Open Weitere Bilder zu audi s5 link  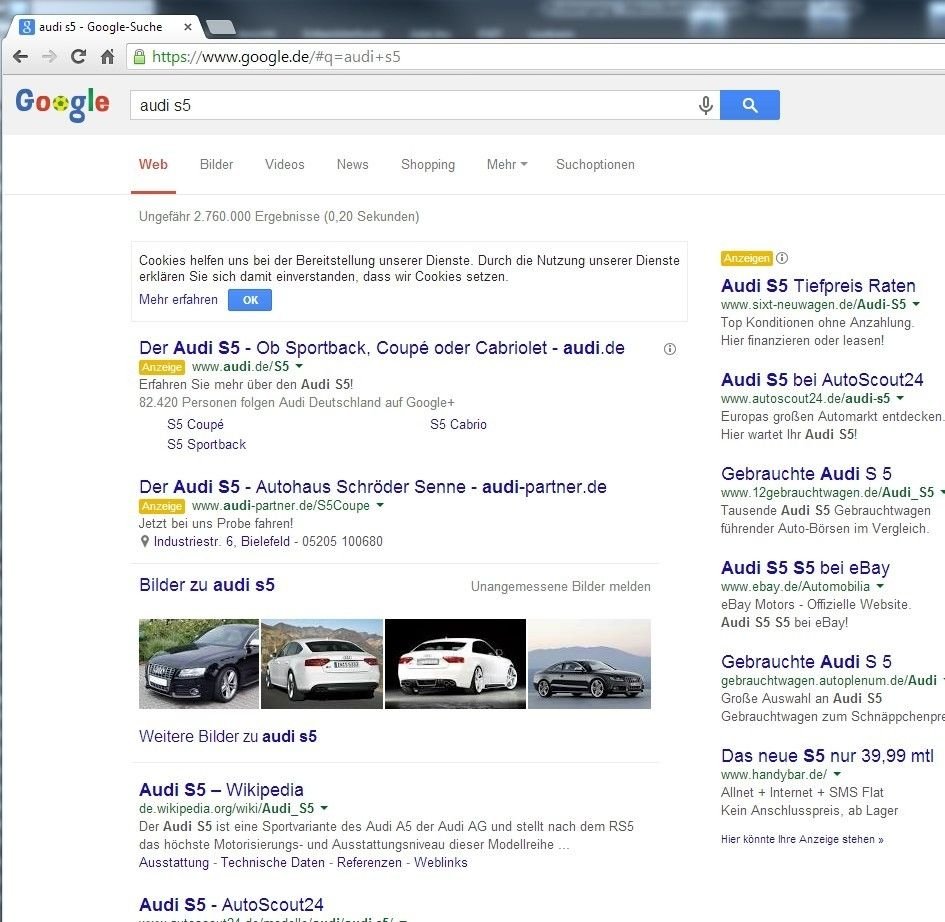click(x=228, y=736)
